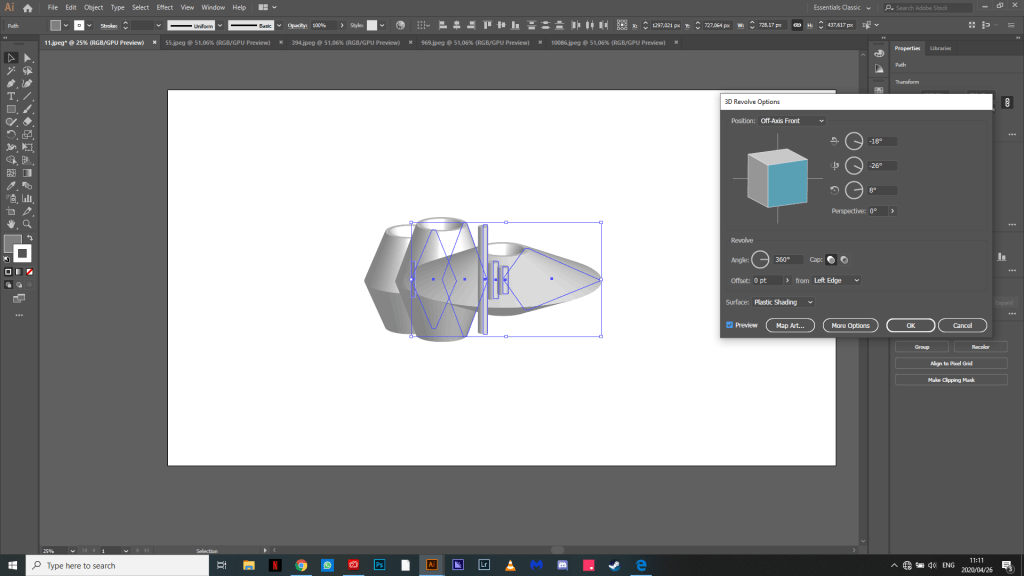This screenshot has height=576, width=1024.
Task: Uncheck the Preview checkbox
Action: [x=730, y=325]
